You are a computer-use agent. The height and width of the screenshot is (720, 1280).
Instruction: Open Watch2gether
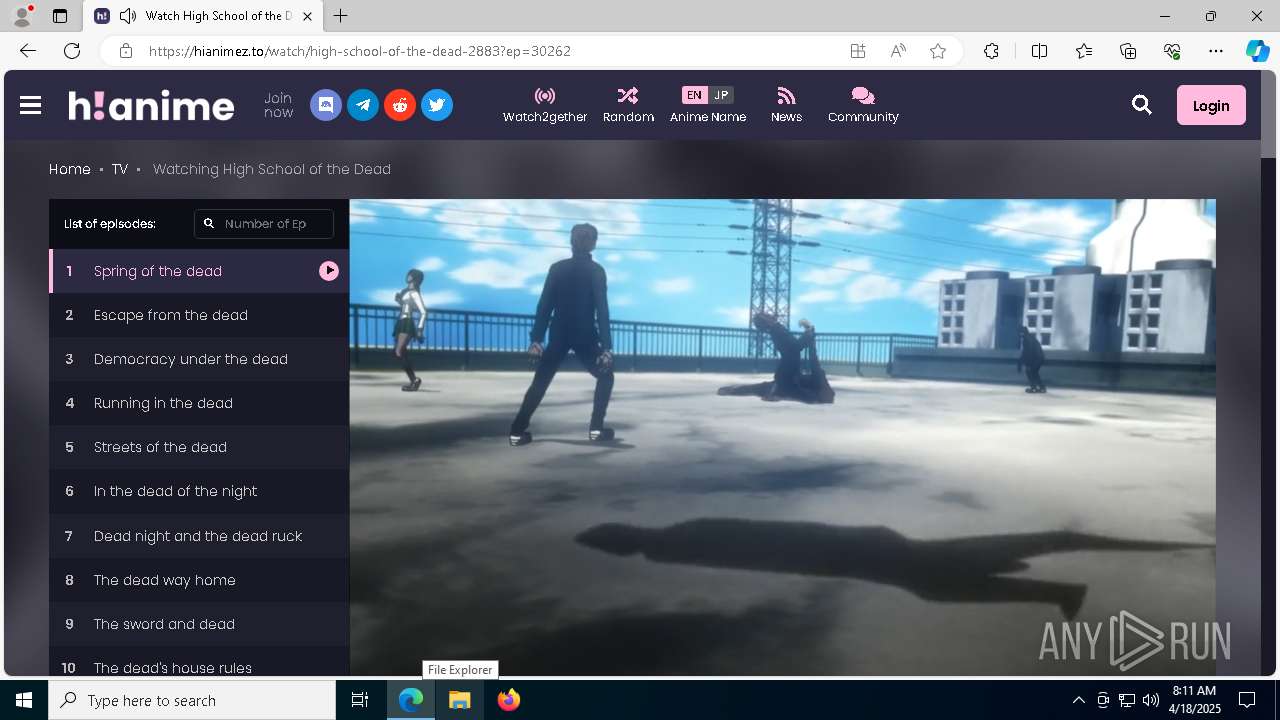[x=545, y=105]
